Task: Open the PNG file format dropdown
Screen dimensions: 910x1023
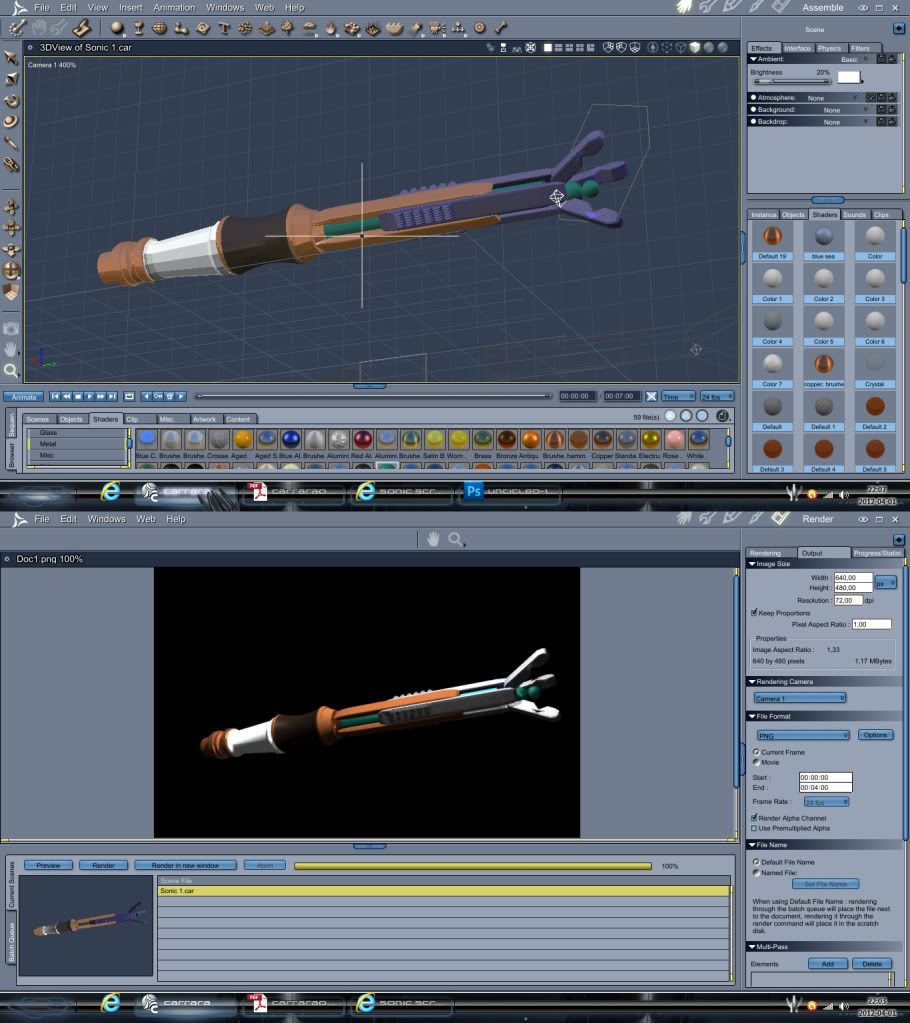Action: [x=802, y=735]
